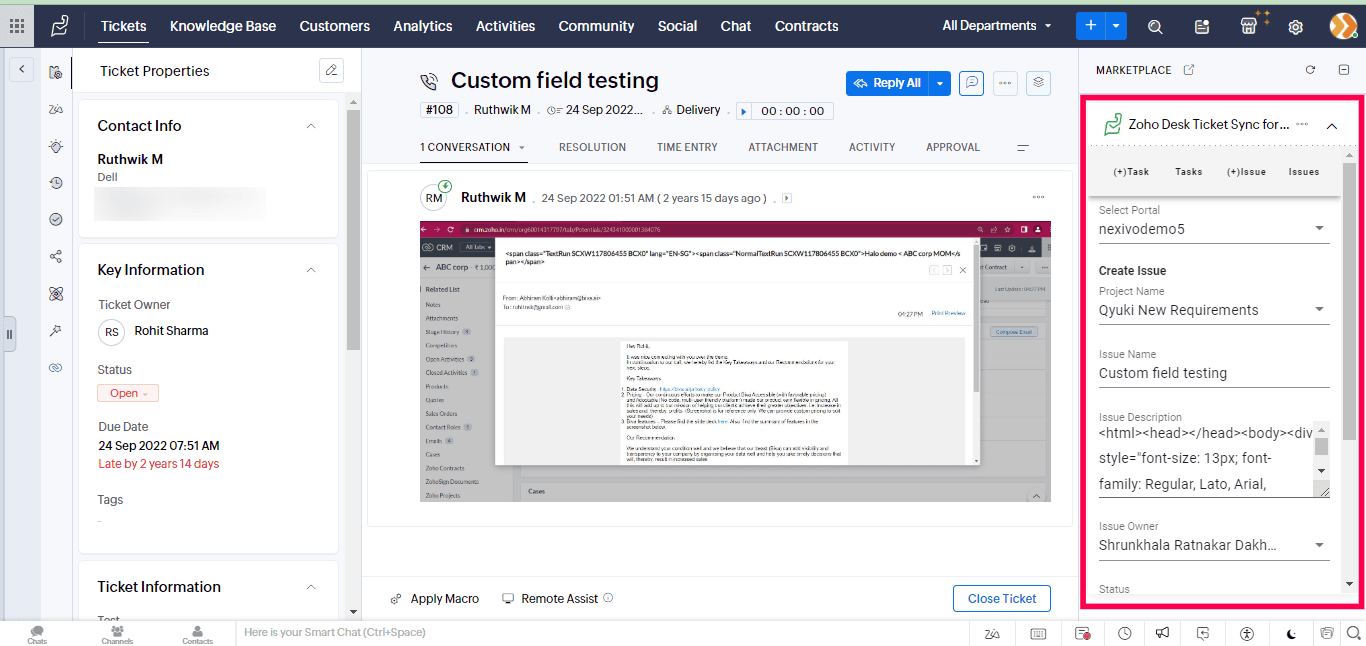The image size is (1366, 646).
Task: Open the share icon in side rail
Action: click(56, 256)
